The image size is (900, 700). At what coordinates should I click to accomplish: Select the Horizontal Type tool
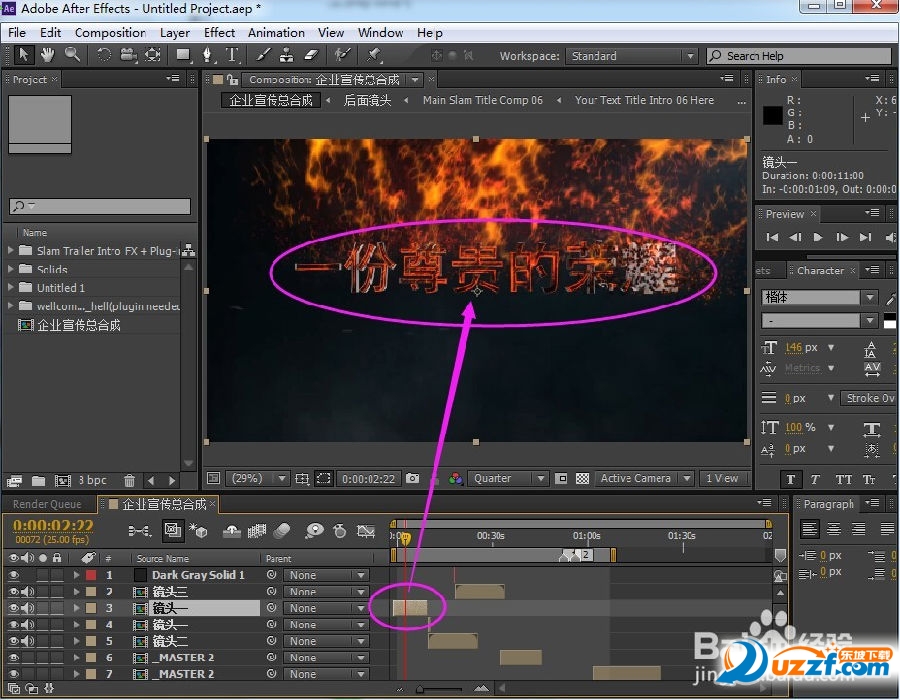232,55
